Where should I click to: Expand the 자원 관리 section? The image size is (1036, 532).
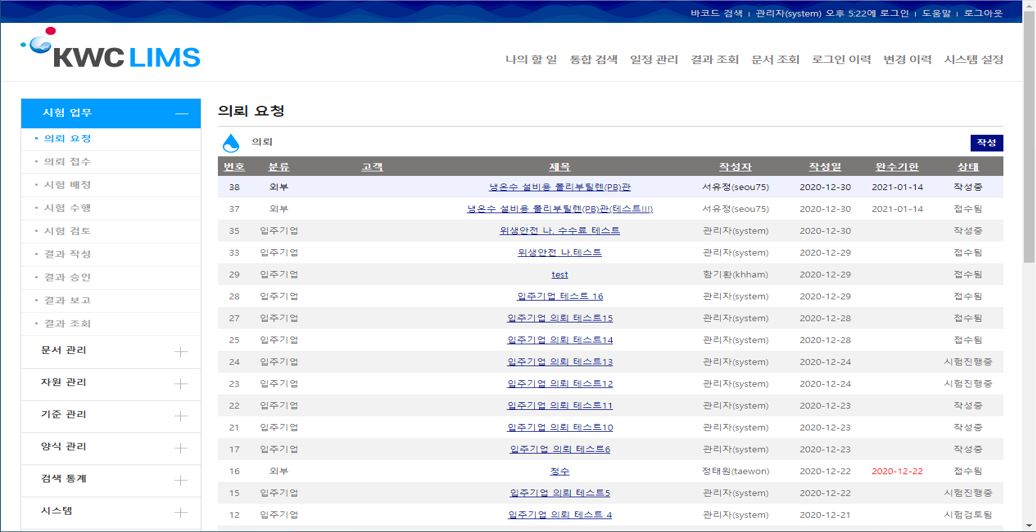click(x=181, y=384)
